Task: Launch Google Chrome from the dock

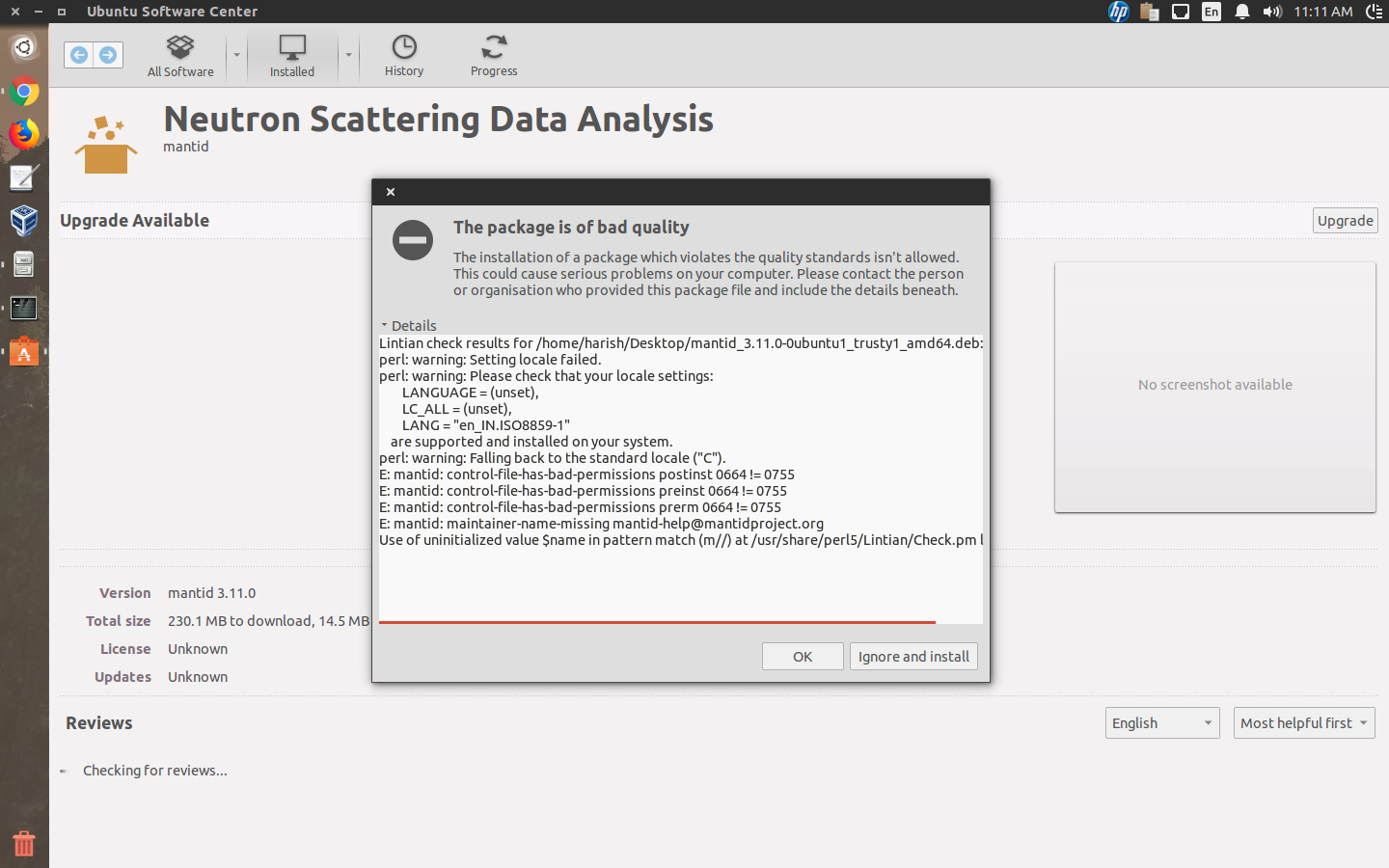Action: (24, 92)
